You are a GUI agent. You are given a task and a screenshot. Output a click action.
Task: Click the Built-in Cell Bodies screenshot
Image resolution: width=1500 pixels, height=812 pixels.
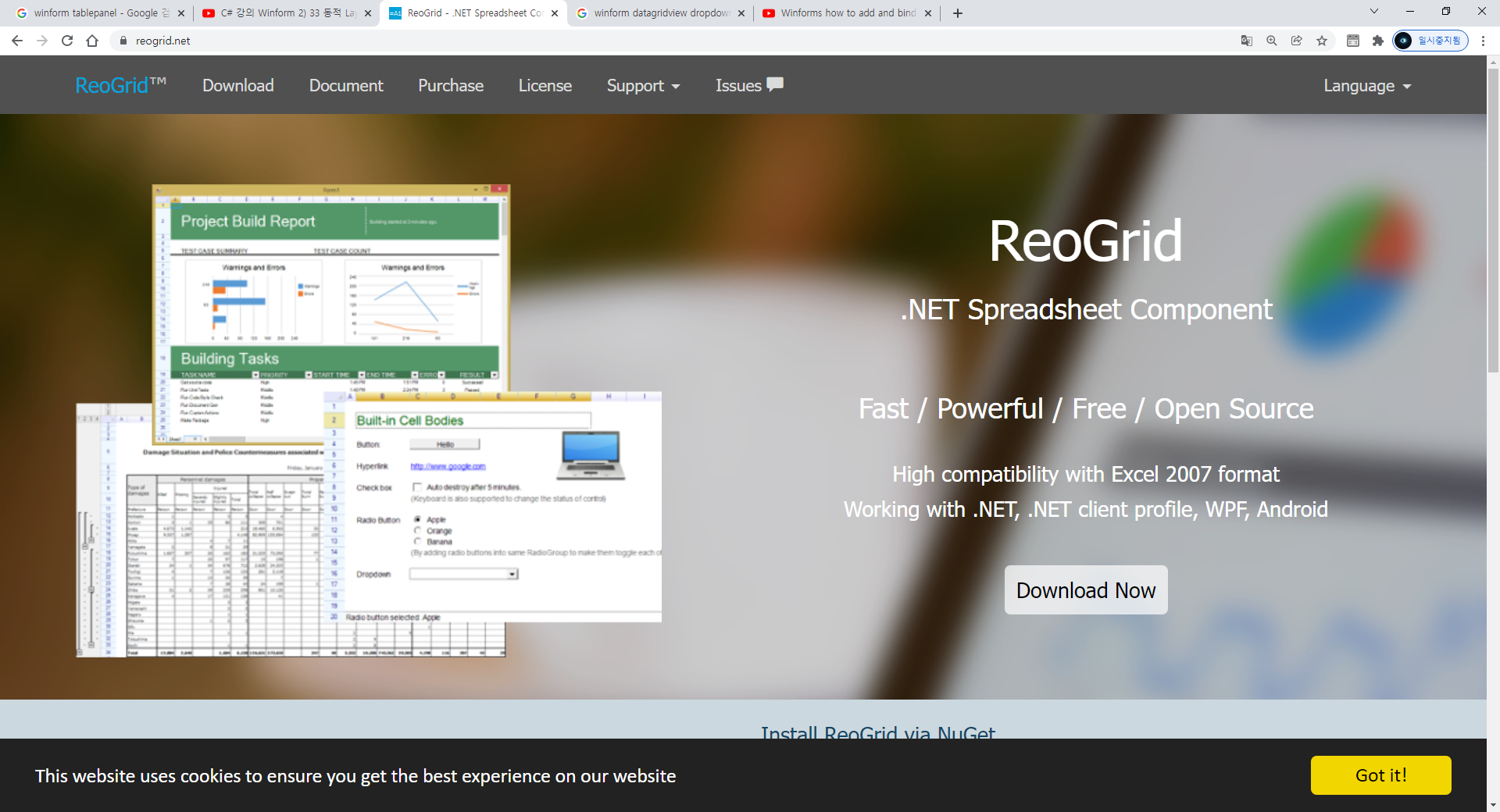click(x=493, y=507)
